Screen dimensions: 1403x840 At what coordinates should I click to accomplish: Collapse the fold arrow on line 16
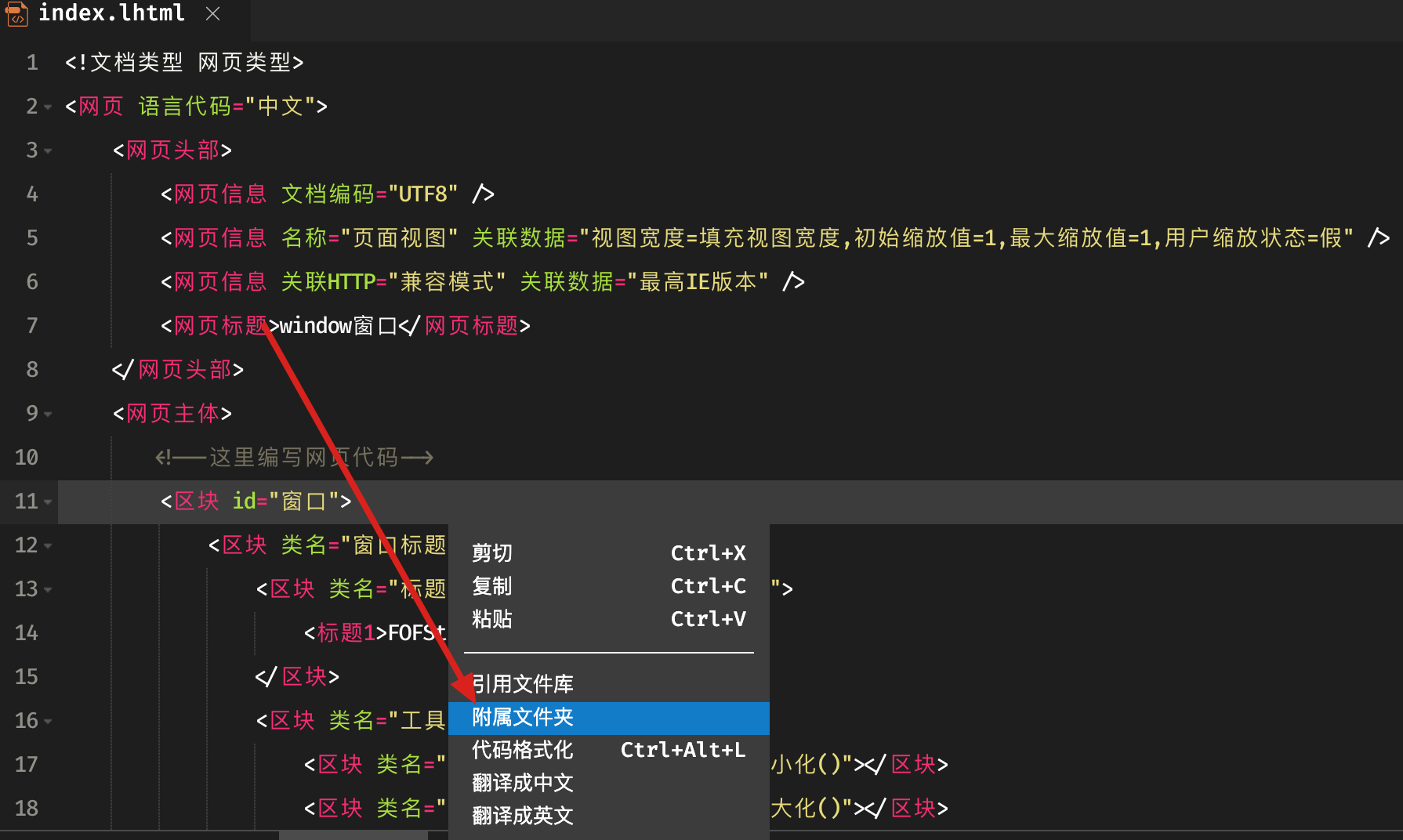(x=48, y=721)
